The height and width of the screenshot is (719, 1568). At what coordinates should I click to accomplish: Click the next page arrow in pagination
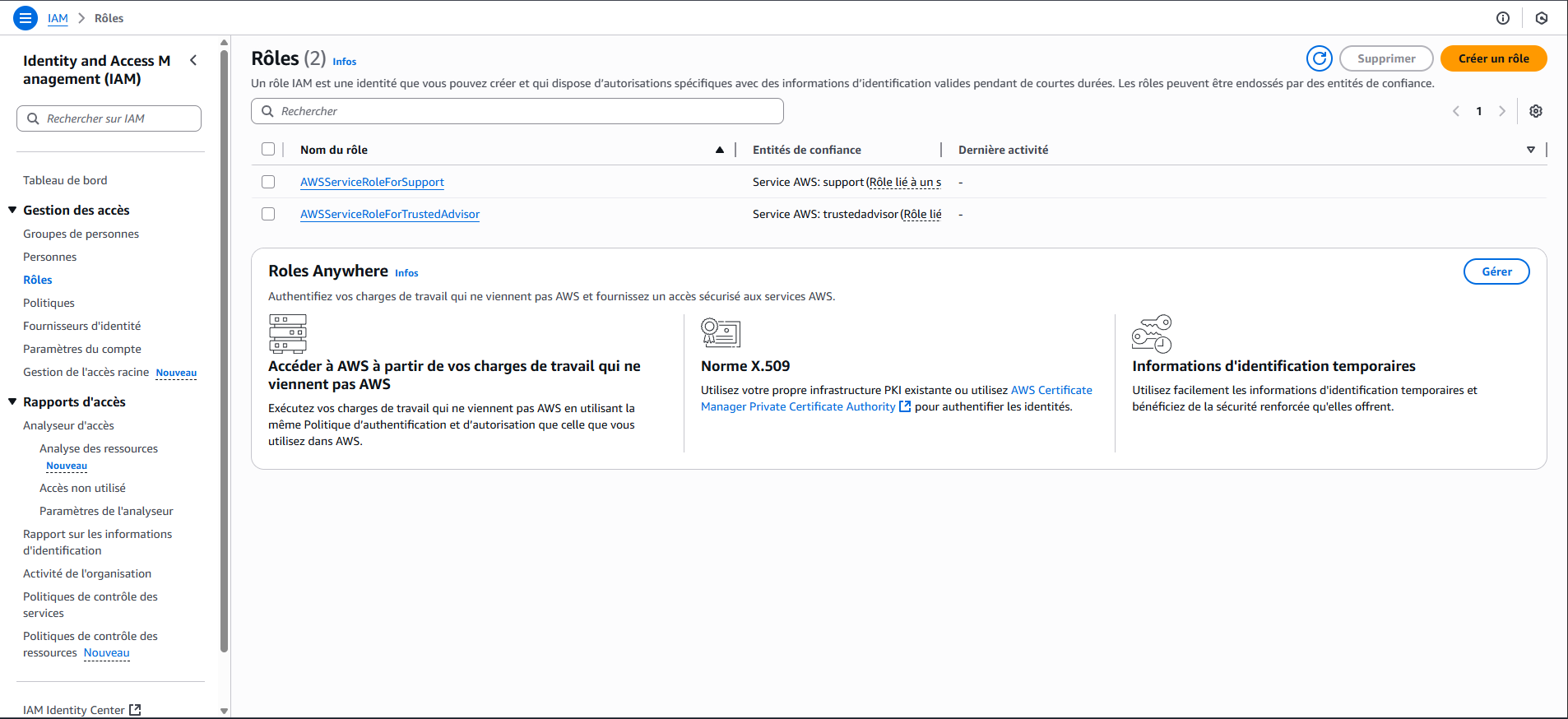point(1501,111)
